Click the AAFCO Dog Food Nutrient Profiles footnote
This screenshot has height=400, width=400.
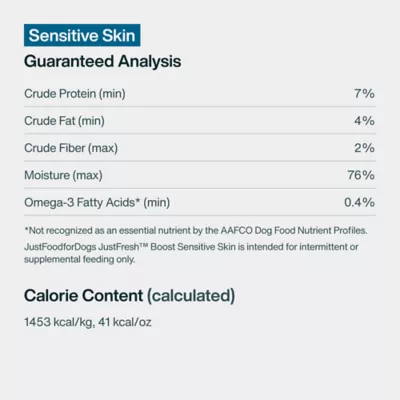tap(196, 230)
